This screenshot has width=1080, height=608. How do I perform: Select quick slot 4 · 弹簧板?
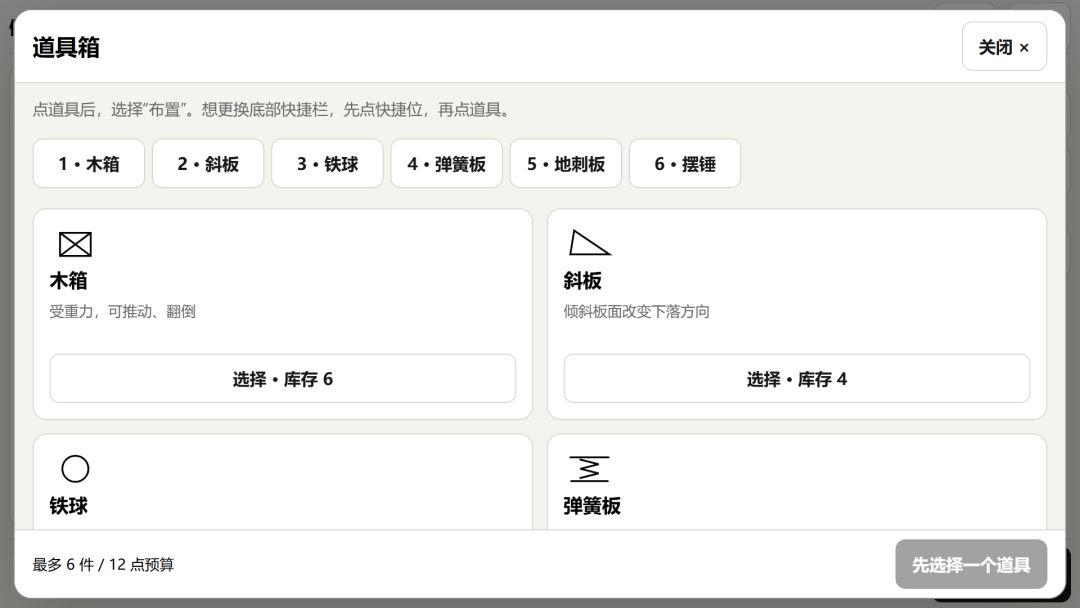point(446,164)
